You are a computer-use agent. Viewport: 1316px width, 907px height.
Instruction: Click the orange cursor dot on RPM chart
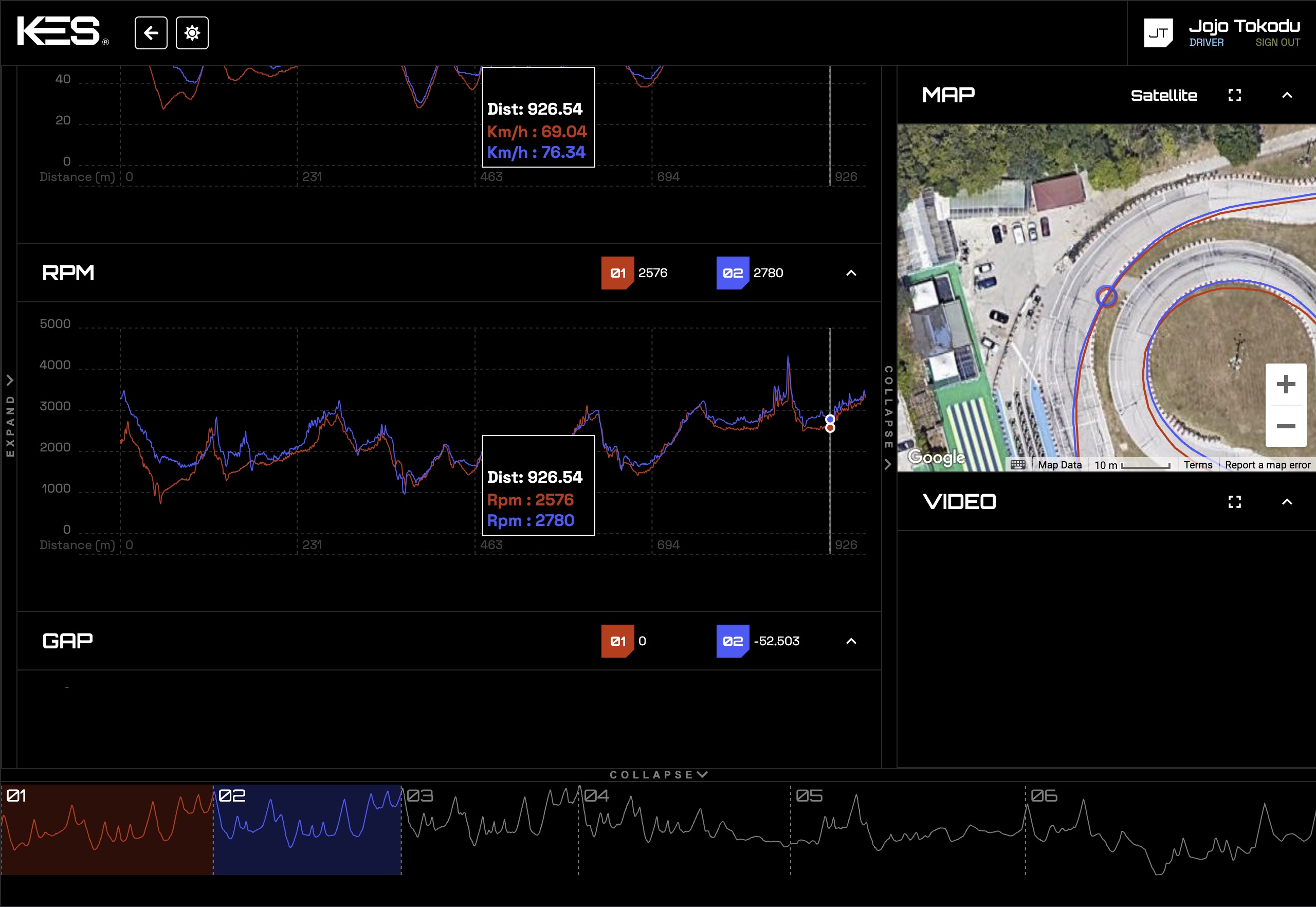pos(830,428)
